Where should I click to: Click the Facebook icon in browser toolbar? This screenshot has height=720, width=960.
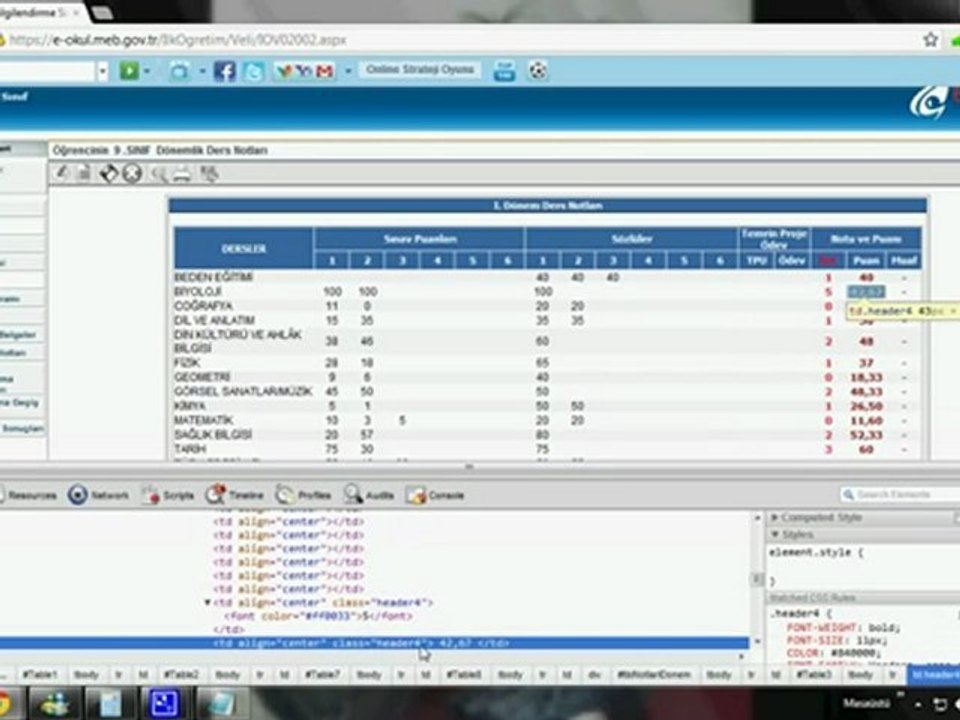[224, 71]
